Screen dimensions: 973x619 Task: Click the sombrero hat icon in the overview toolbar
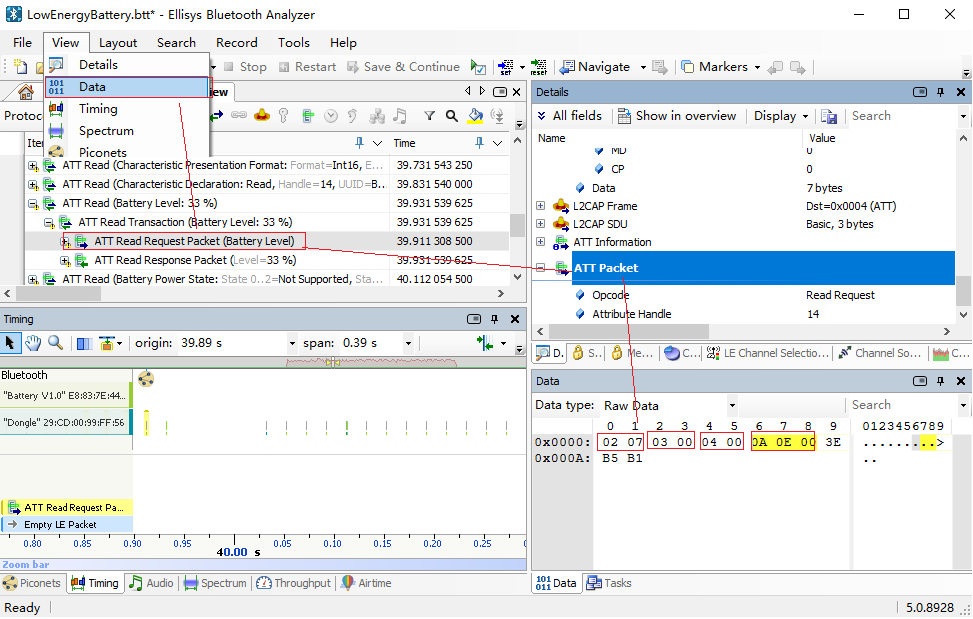(x=262, y=115)
